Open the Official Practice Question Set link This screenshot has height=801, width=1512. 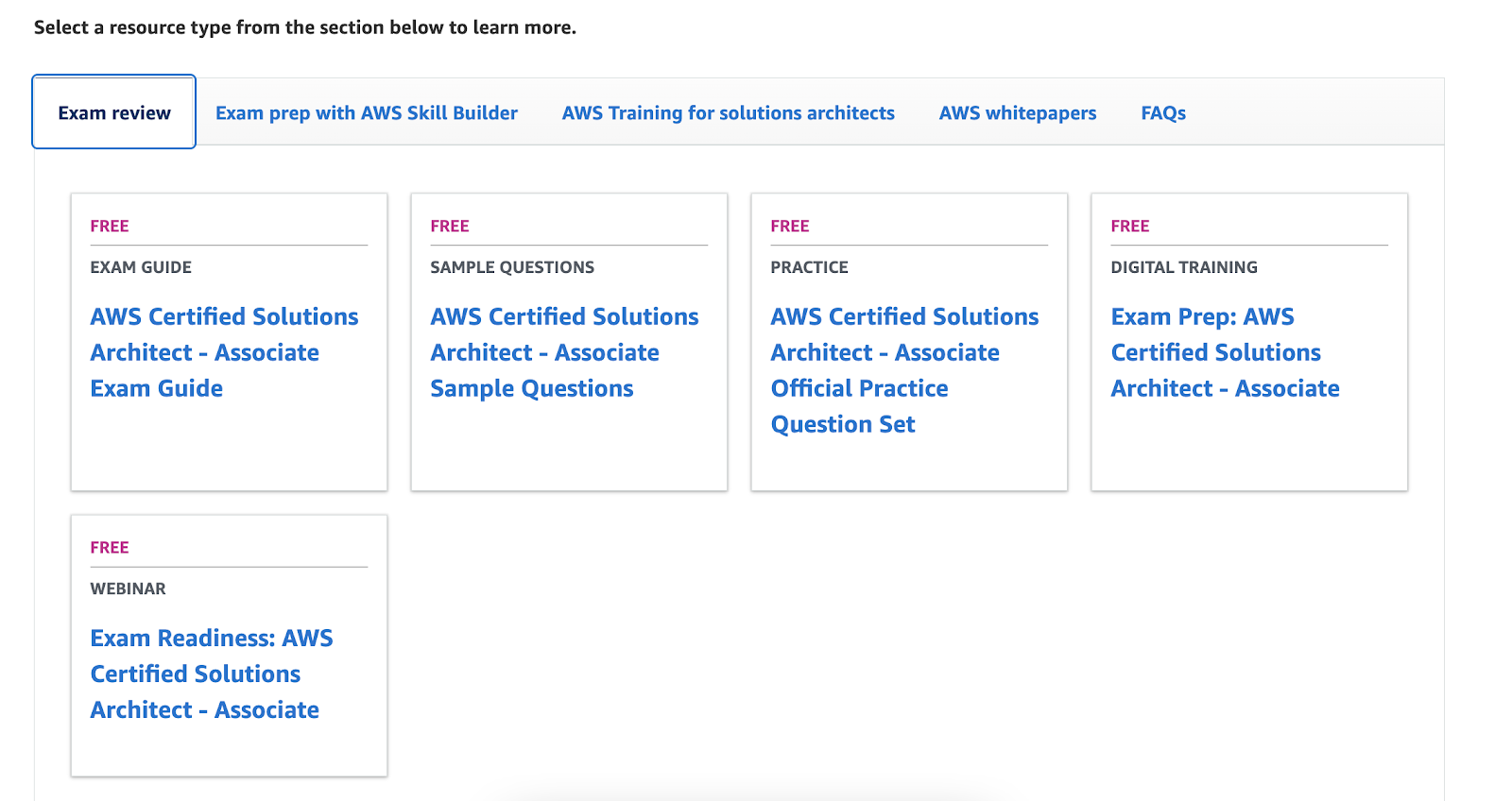904,370
